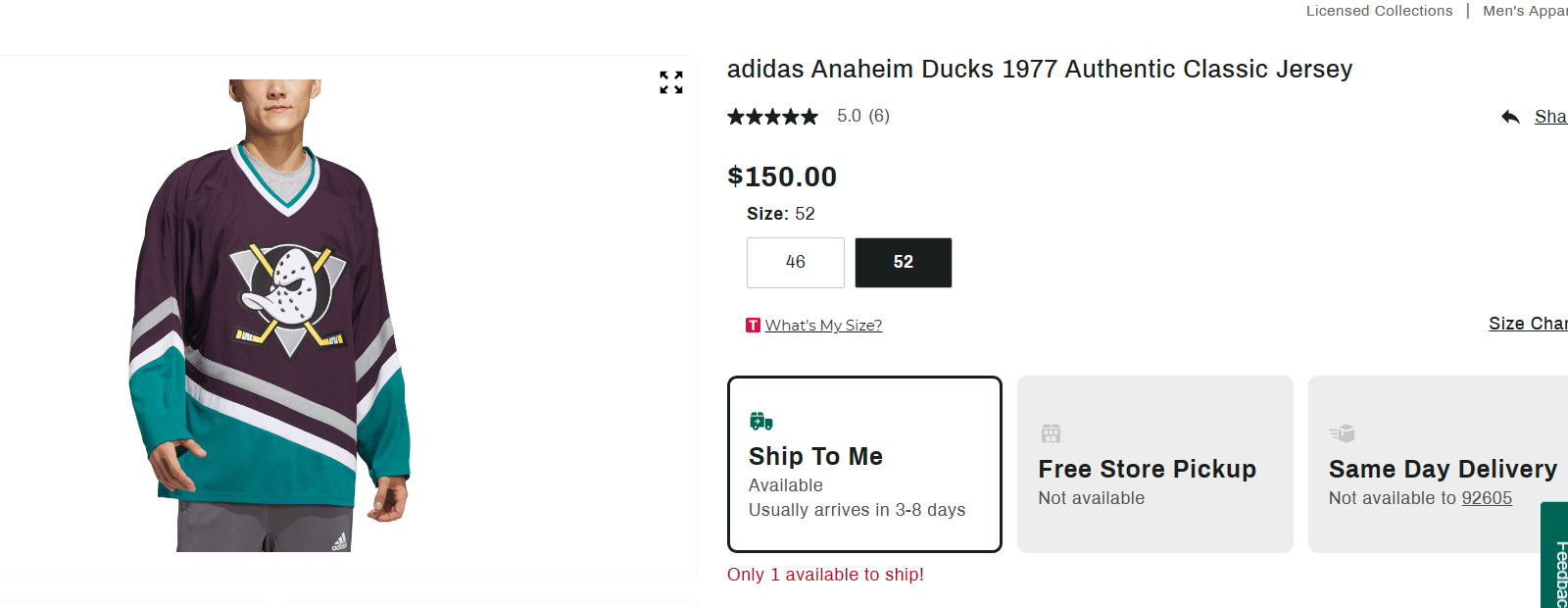Click the same day delivery box icon

[1342, 433]
